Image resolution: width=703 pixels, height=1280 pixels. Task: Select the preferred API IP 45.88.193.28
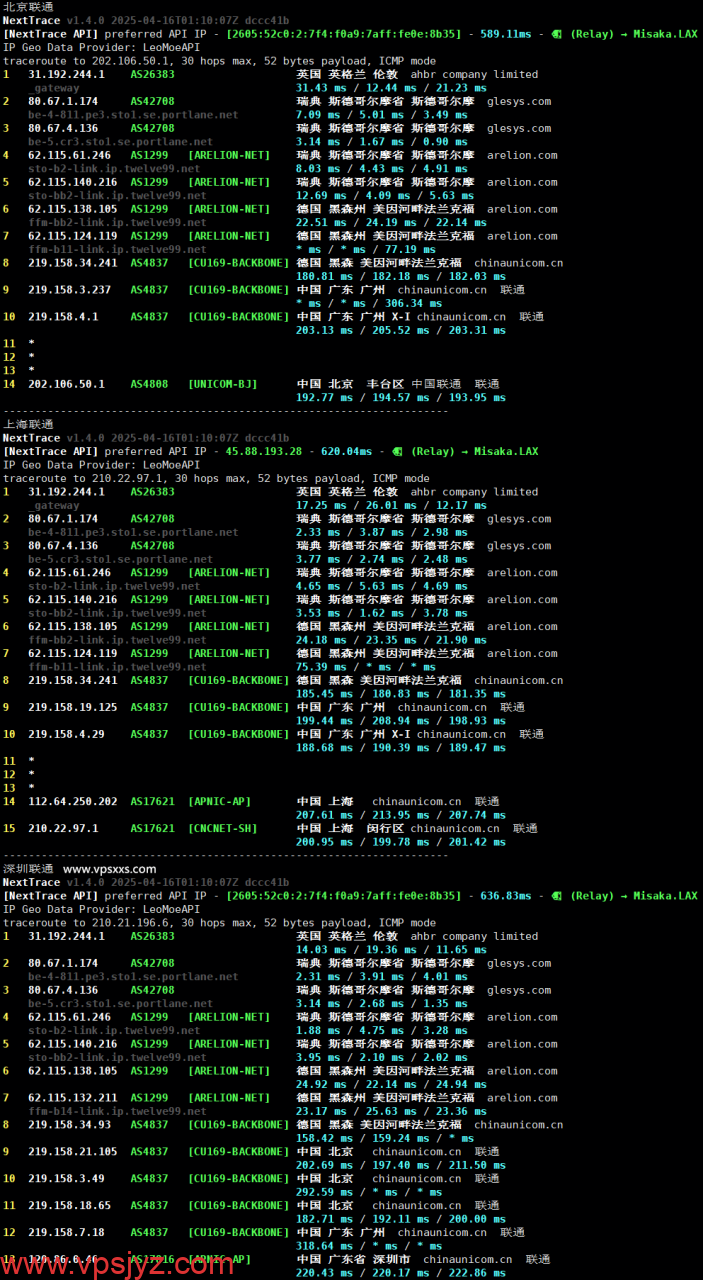(264, 451)
